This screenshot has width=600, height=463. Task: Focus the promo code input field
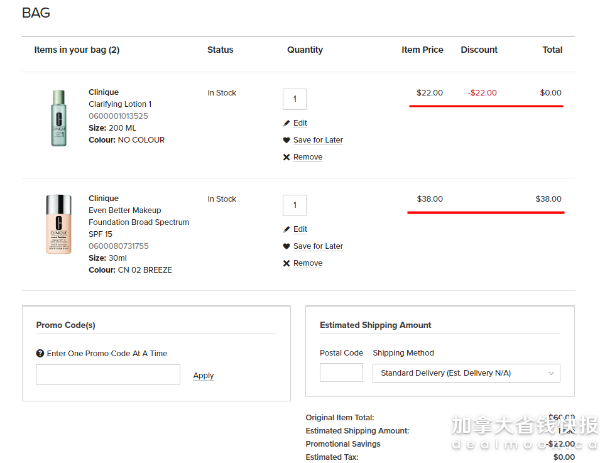[x=108, y=374]
